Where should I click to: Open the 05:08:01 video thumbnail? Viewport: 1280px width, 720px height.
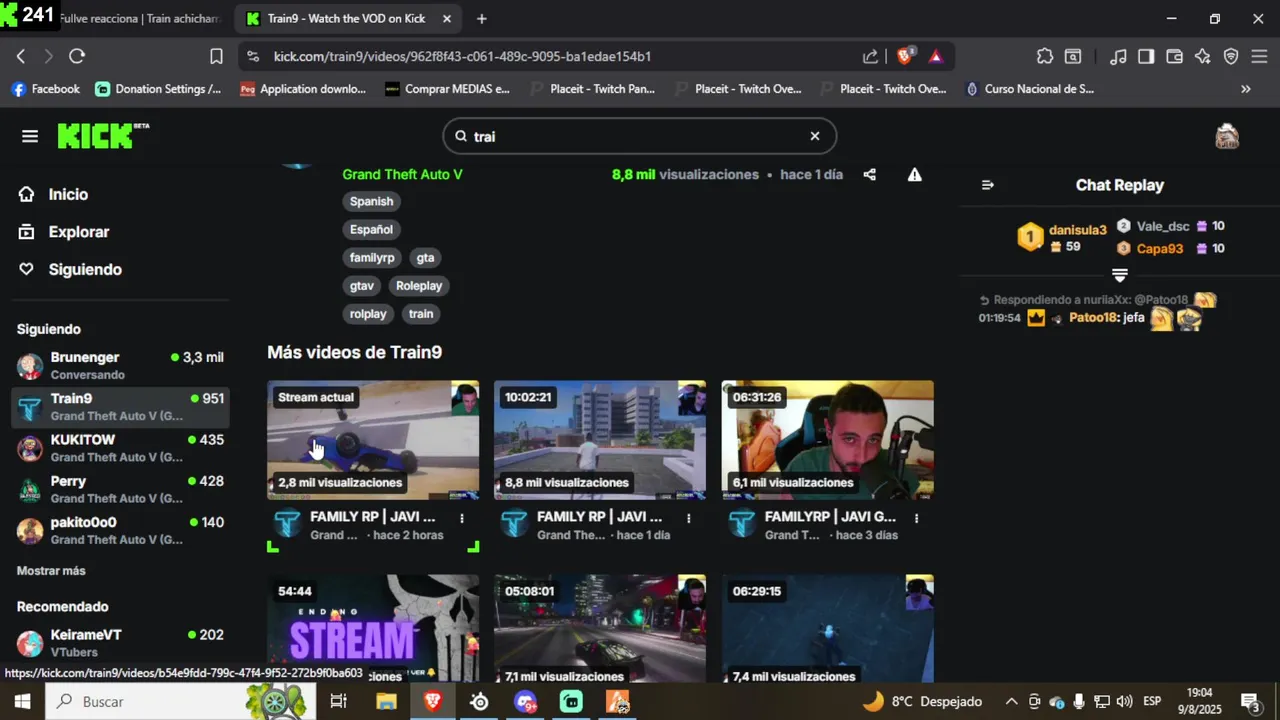(600, 628)
